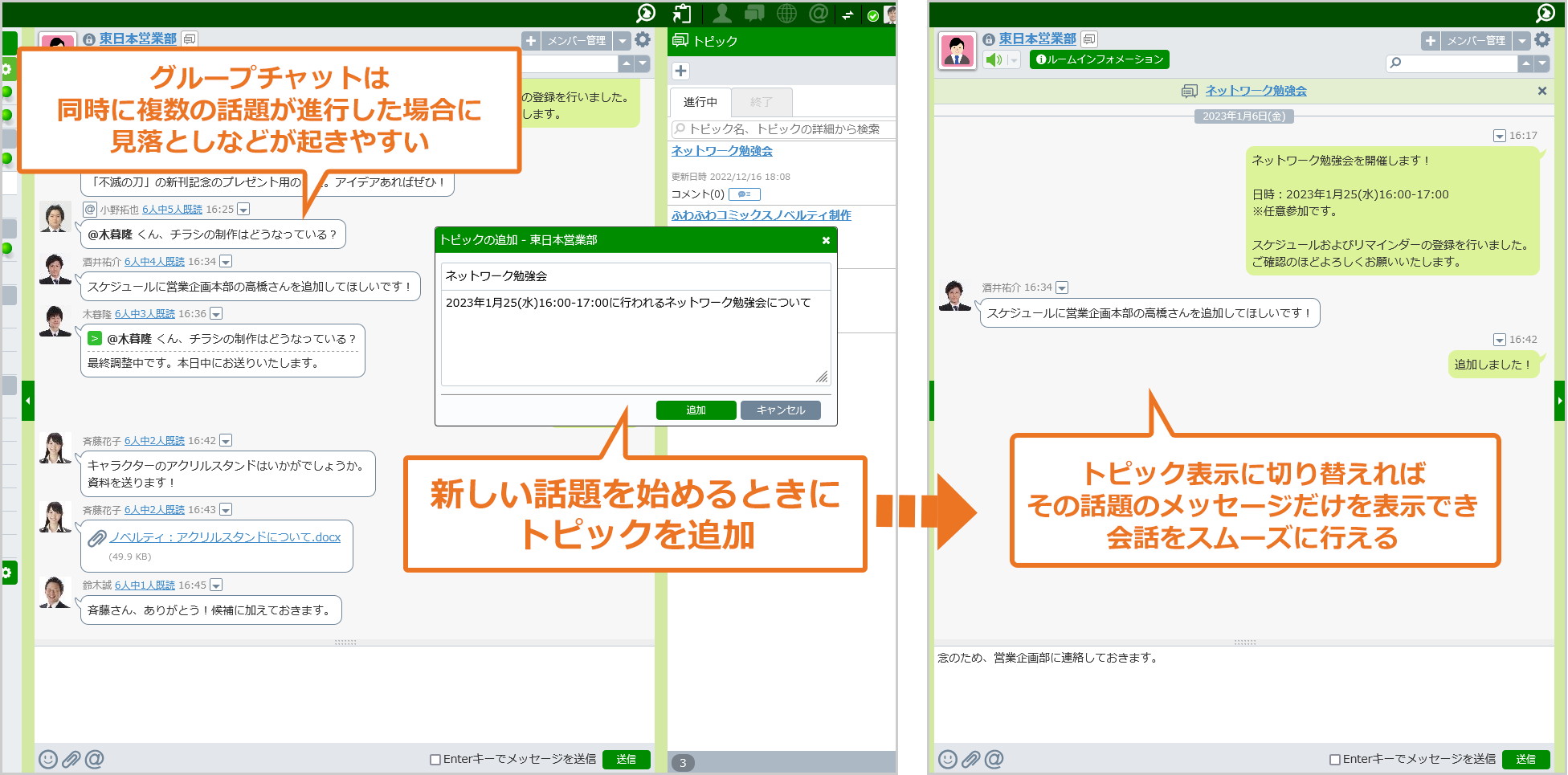The height and width of the screenshot is (775, 1568).
Task: Open the contacts person icon in top bar
Action: point(722,13)
